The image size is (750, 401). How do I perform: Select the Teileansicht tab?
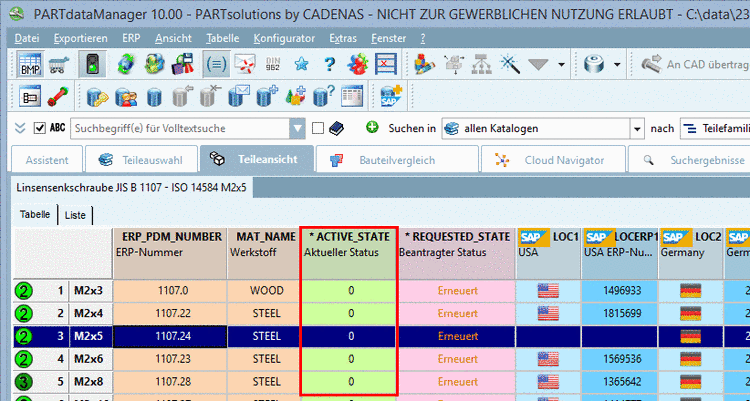pos(257,159)
